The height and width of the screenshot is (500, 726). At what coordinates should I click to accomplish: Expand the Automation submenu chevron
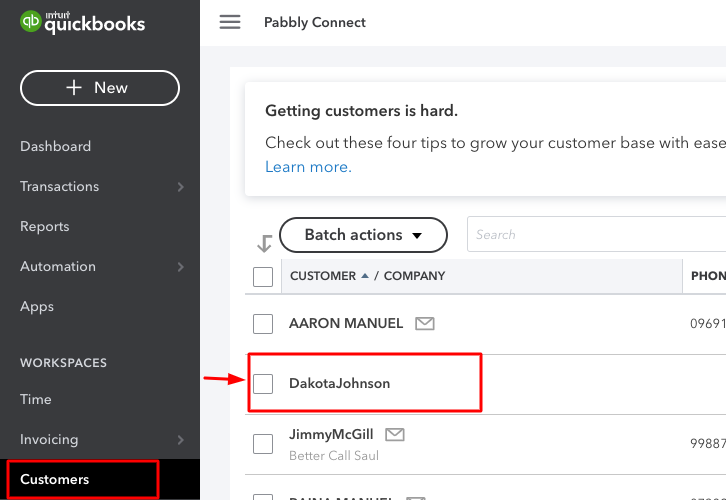click(x=181, y=267)
